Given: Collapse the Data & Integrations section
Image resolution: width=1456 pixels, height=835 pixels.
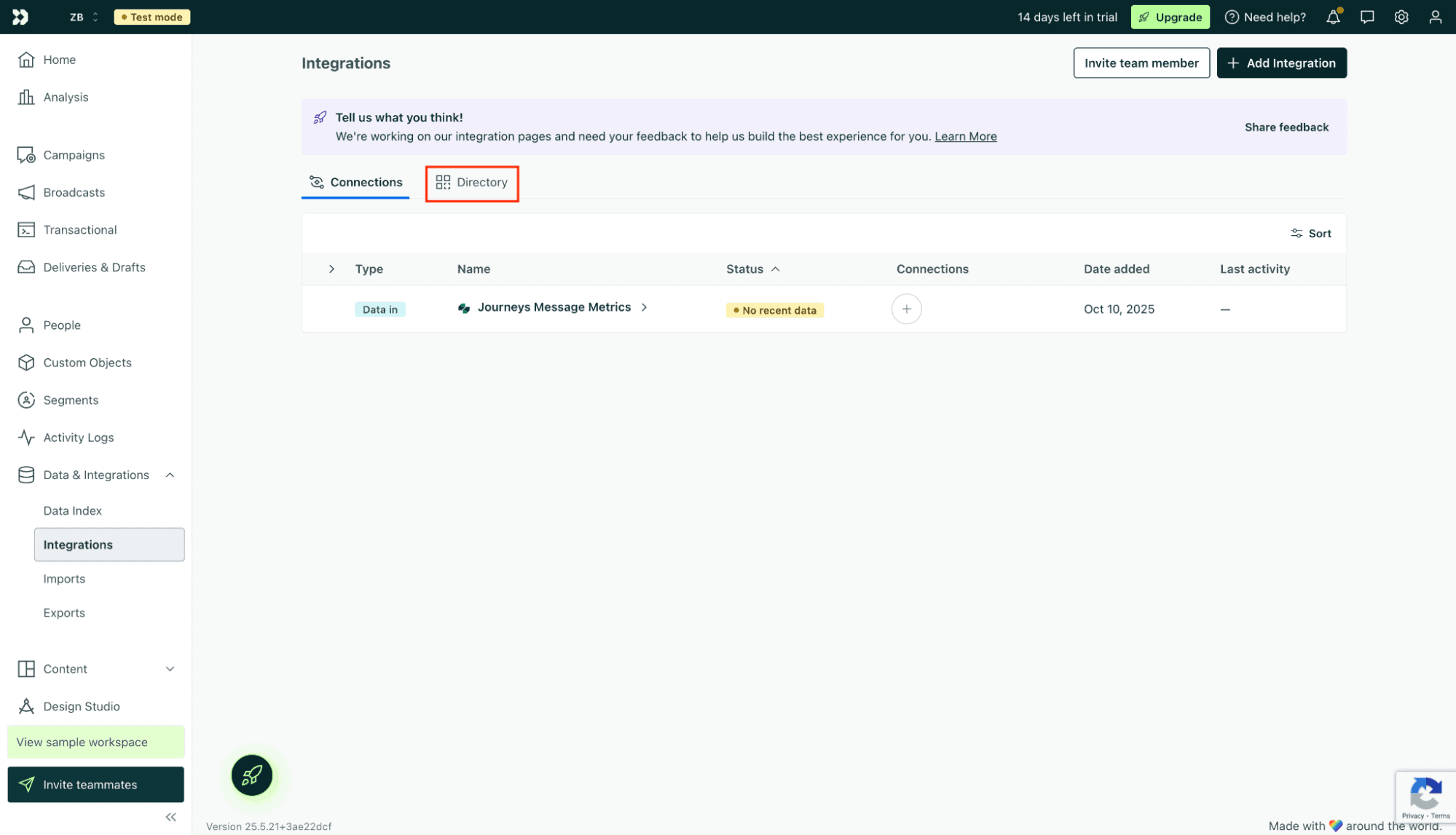Looking at the screenshot, I should point(170,475).
